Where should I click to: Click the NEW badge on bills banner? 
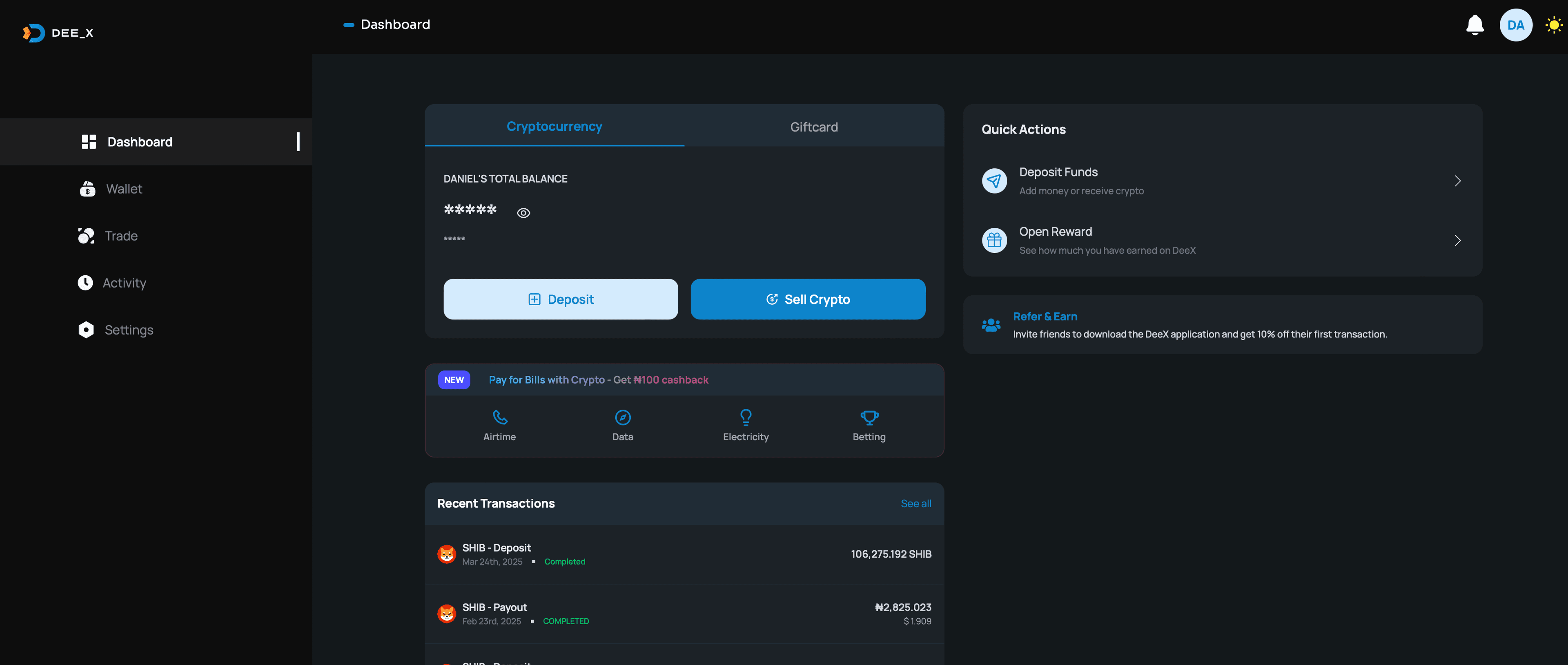[454, 379]
